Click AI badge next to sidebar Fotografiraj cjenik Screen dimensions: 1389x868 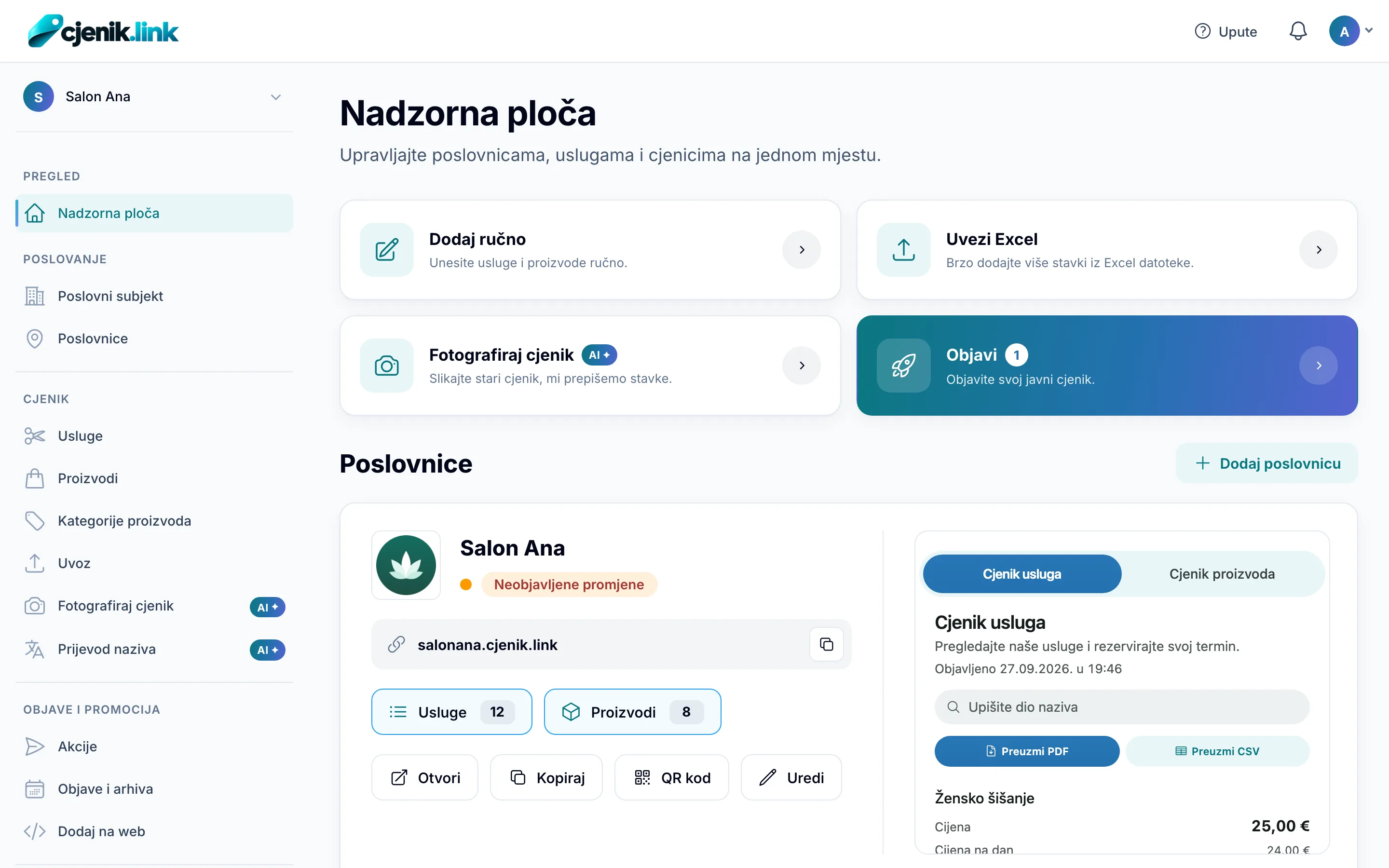268,607
